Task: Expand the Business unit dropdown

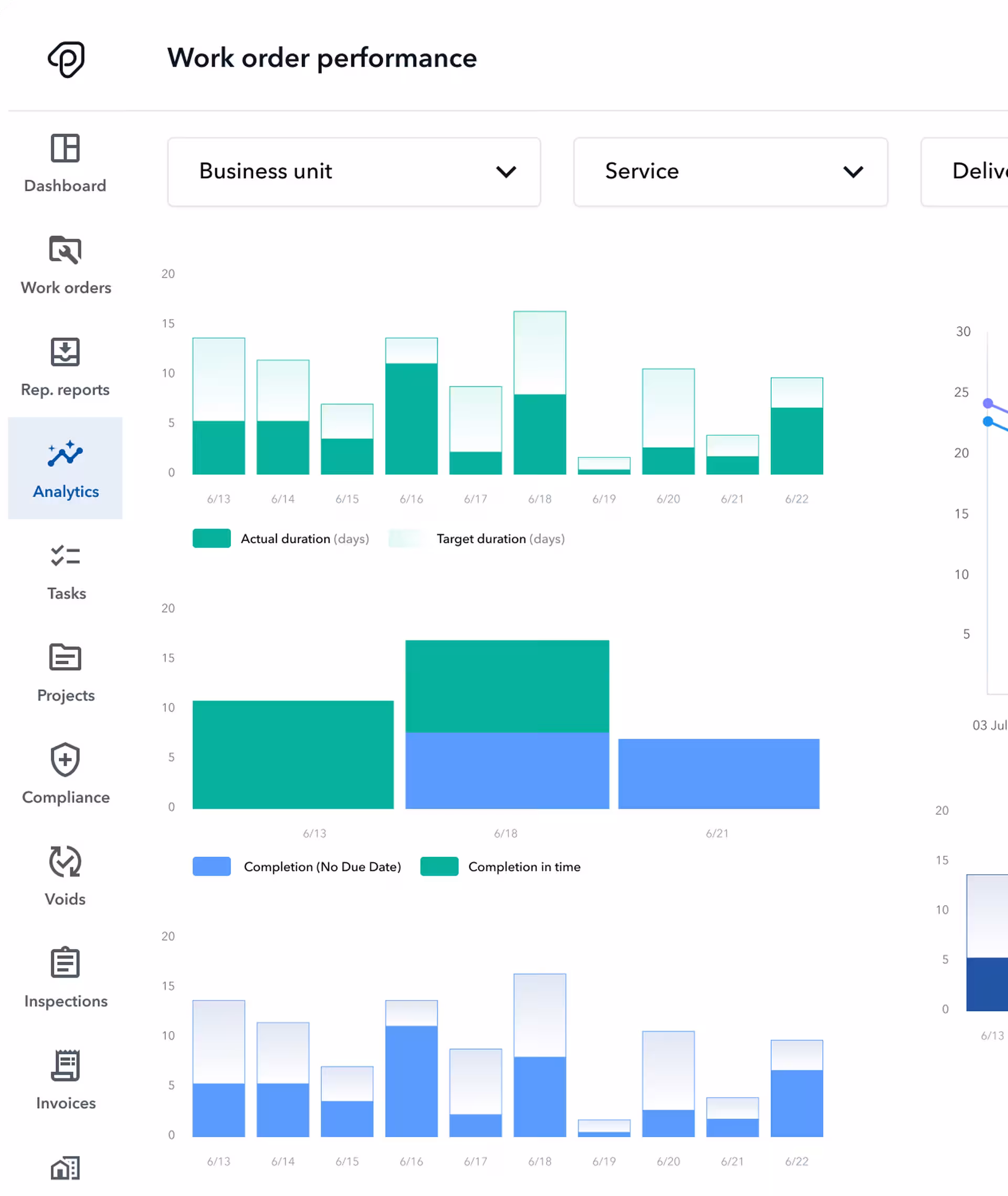Action: click(354, 172)
